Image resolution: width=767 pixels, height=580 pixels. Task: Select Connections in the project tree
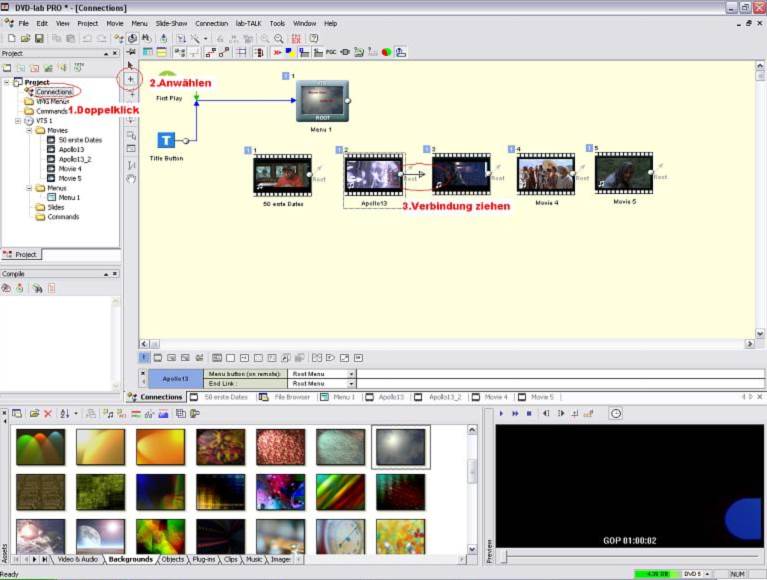[53, 92]
